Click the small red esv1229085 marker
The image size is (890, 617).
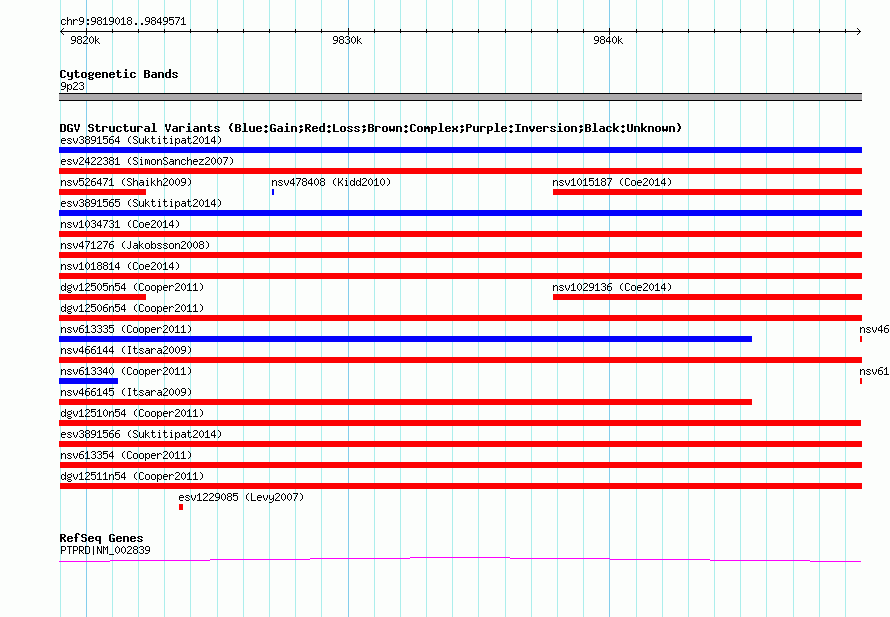181,507
